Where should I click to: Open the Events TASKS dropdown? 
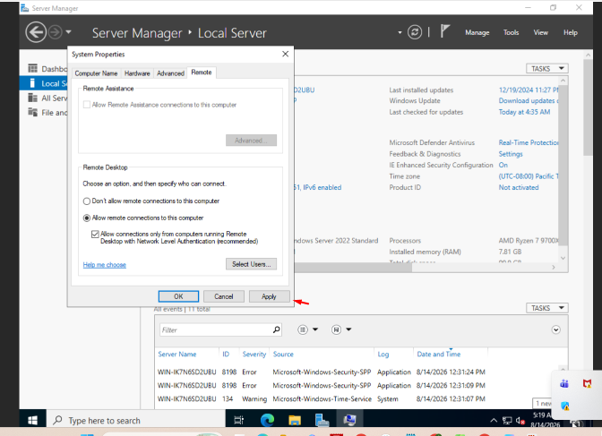tap(547, 308)
